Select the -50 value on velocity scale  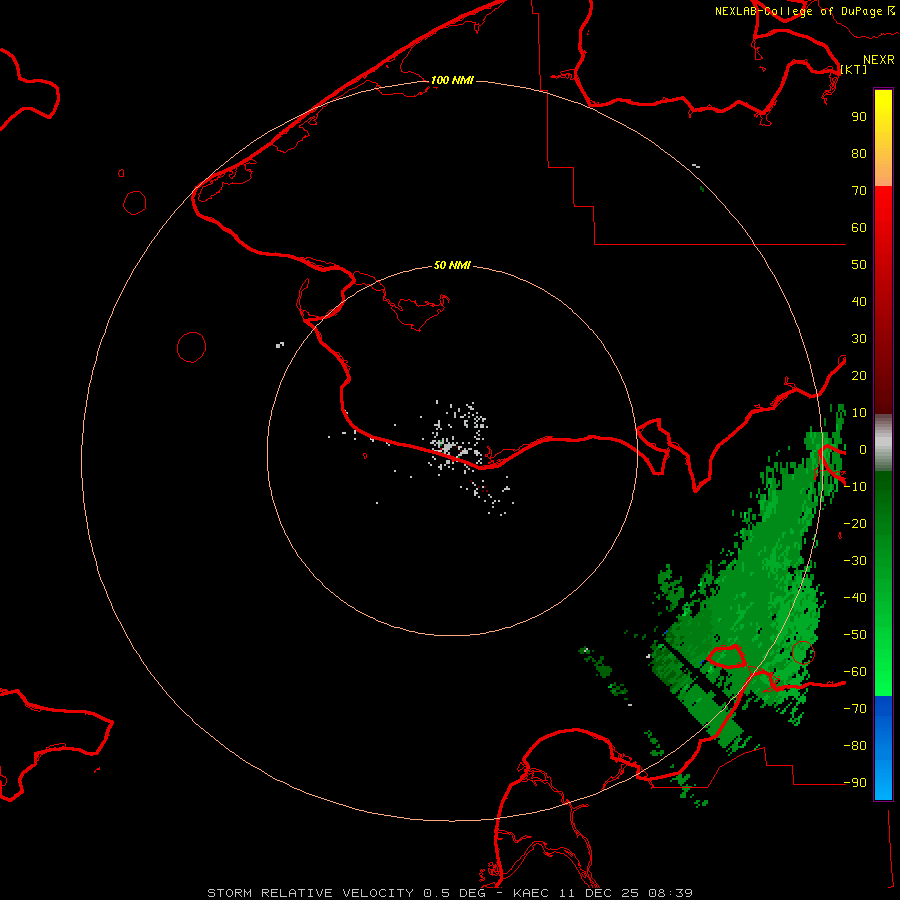tap(855, 635)
